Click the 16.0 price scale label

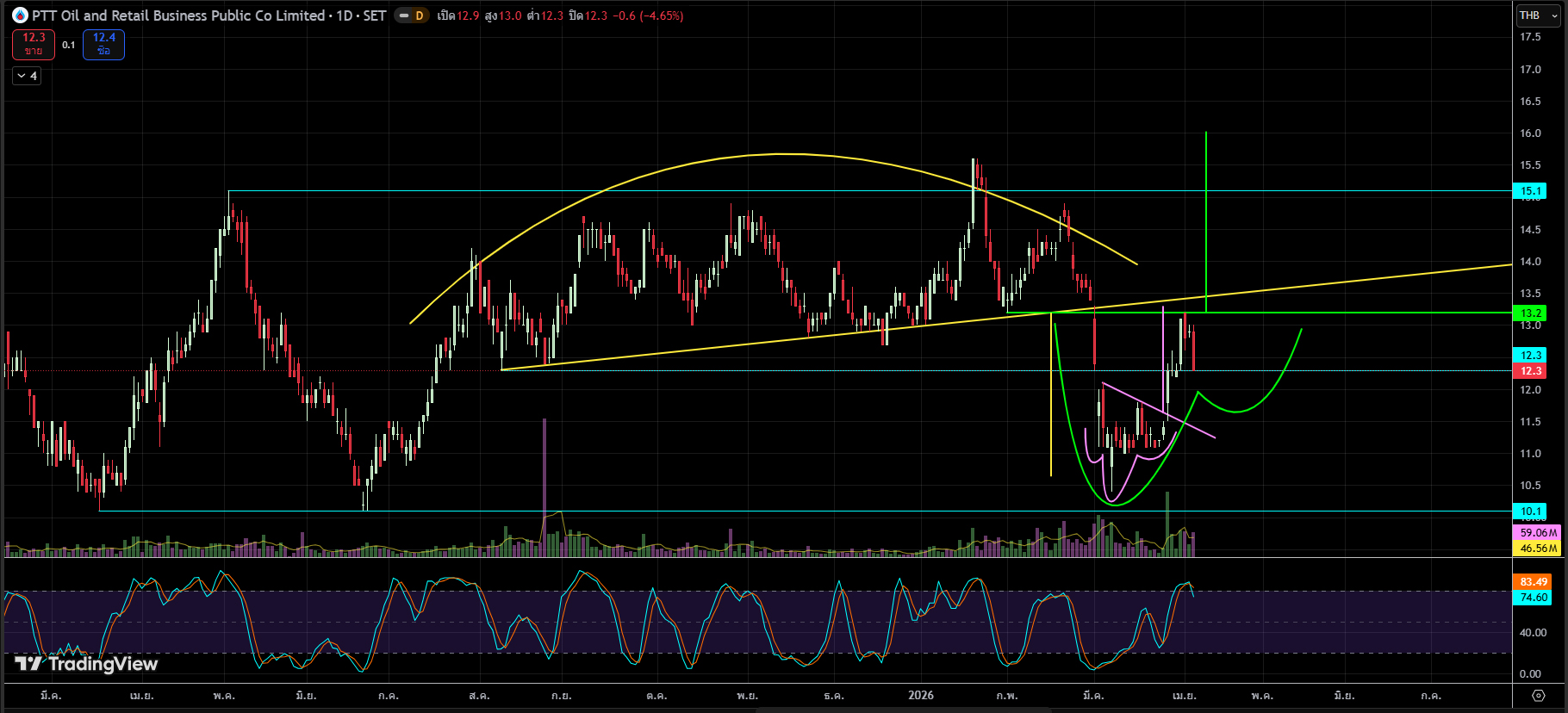click(x=1531, y=133)
